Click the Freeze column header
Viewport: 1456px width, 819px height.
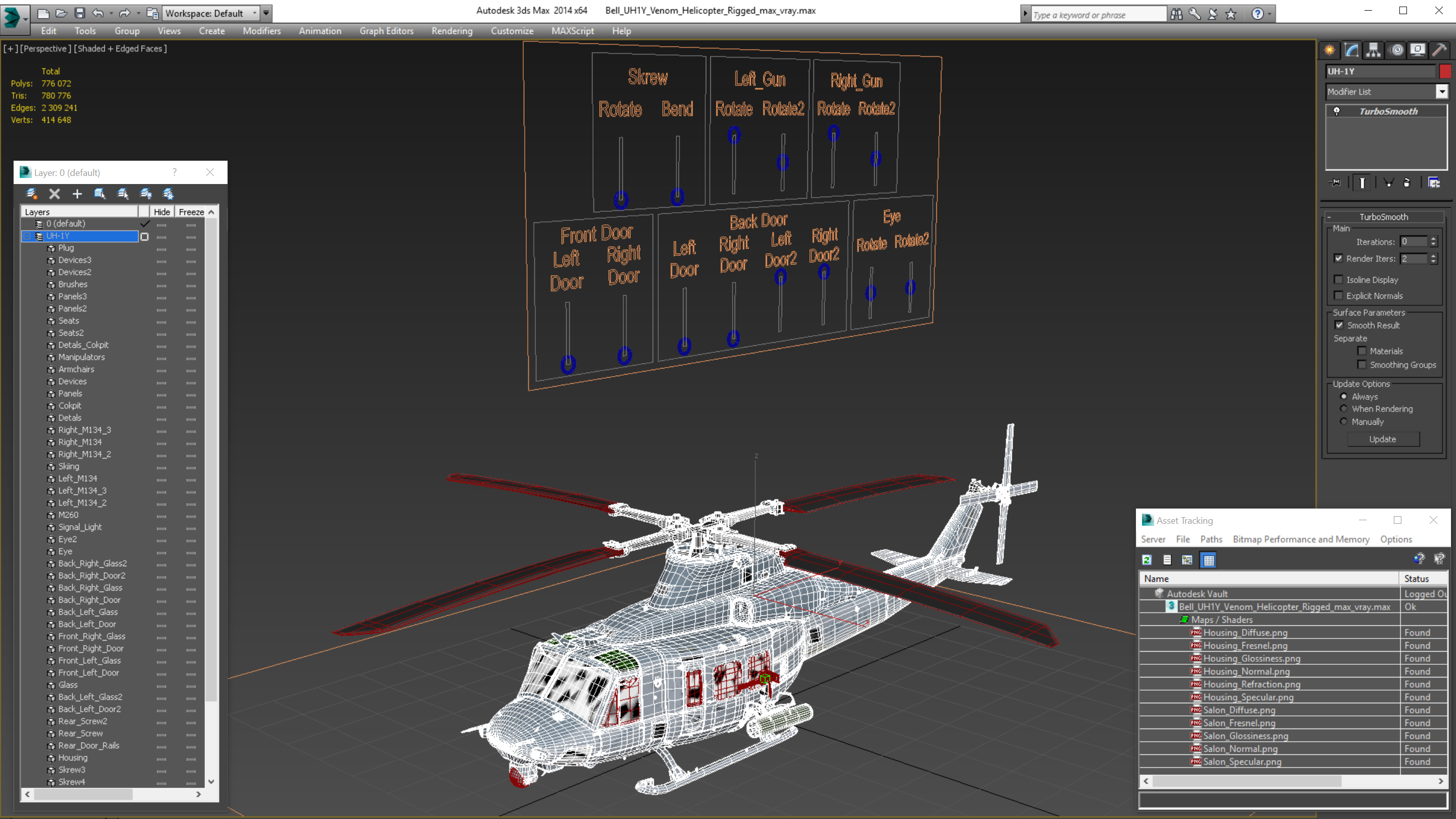coord(192,212)
